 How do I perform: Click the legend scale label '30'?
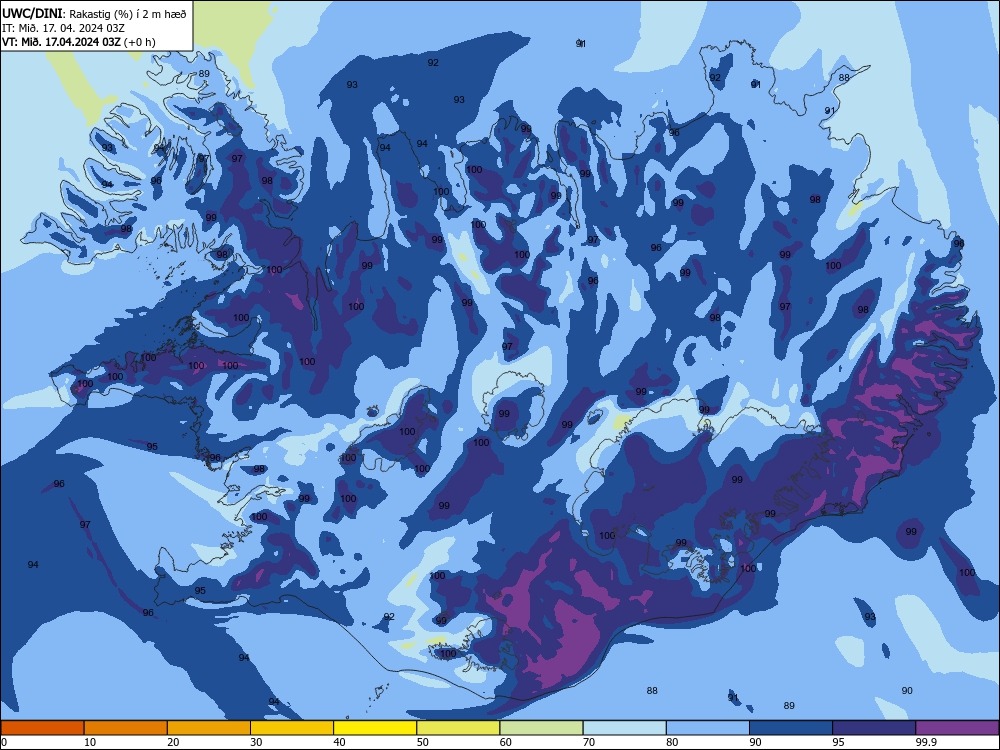(x=256, y=742)
